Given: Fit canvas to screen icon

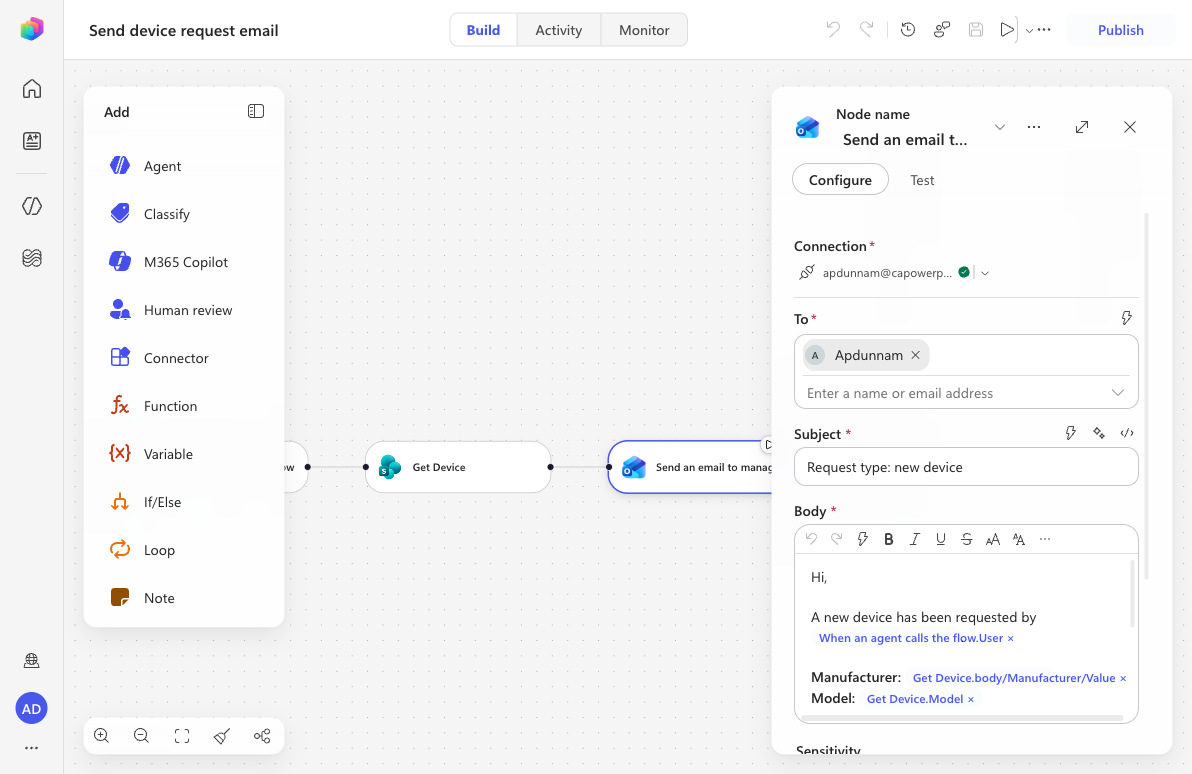Looking at the screenshot, I should tap(182, 735).
